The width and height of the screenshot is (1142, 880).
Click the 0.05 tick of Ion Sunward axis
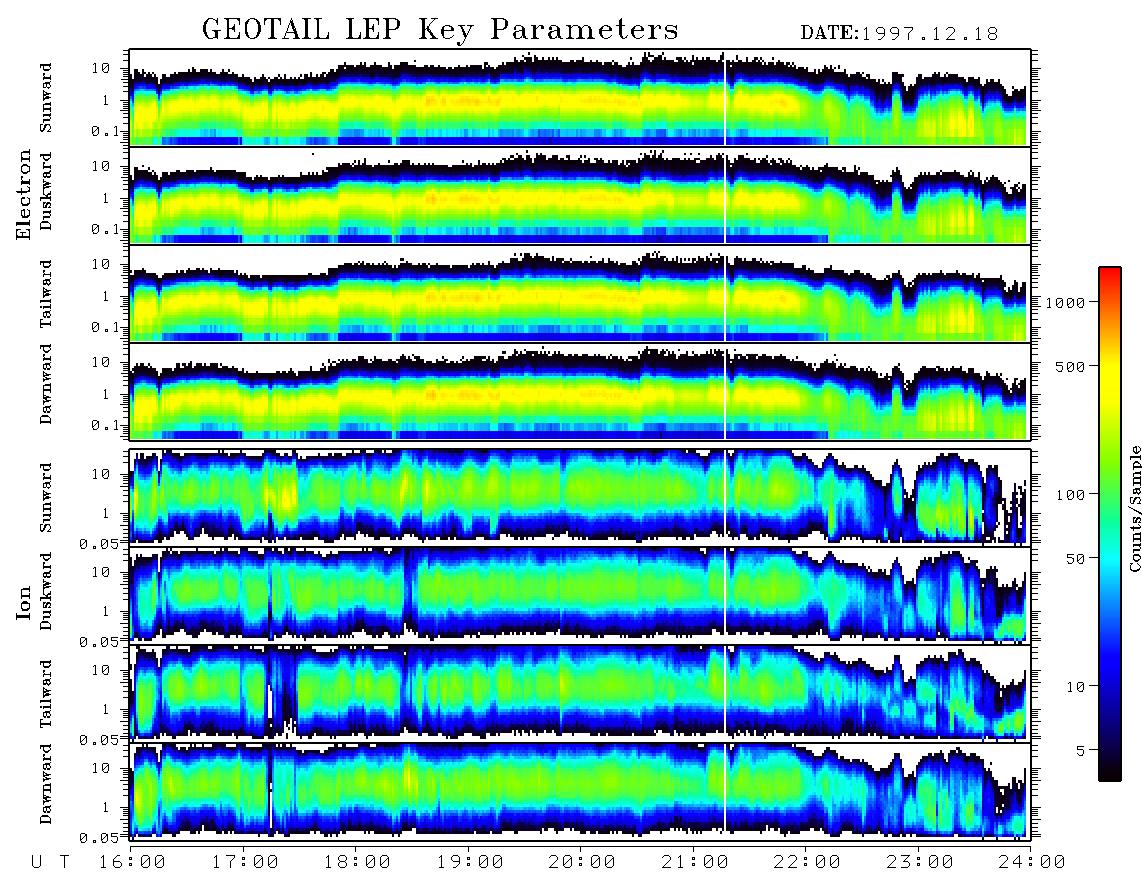[x=100, y=543]
